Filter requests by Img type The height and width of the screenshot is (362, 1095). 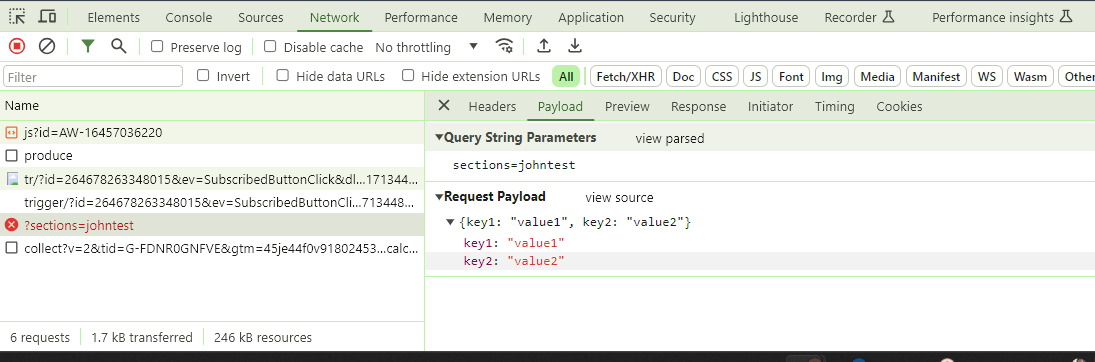pyautogui.click(x=832, y=76)
